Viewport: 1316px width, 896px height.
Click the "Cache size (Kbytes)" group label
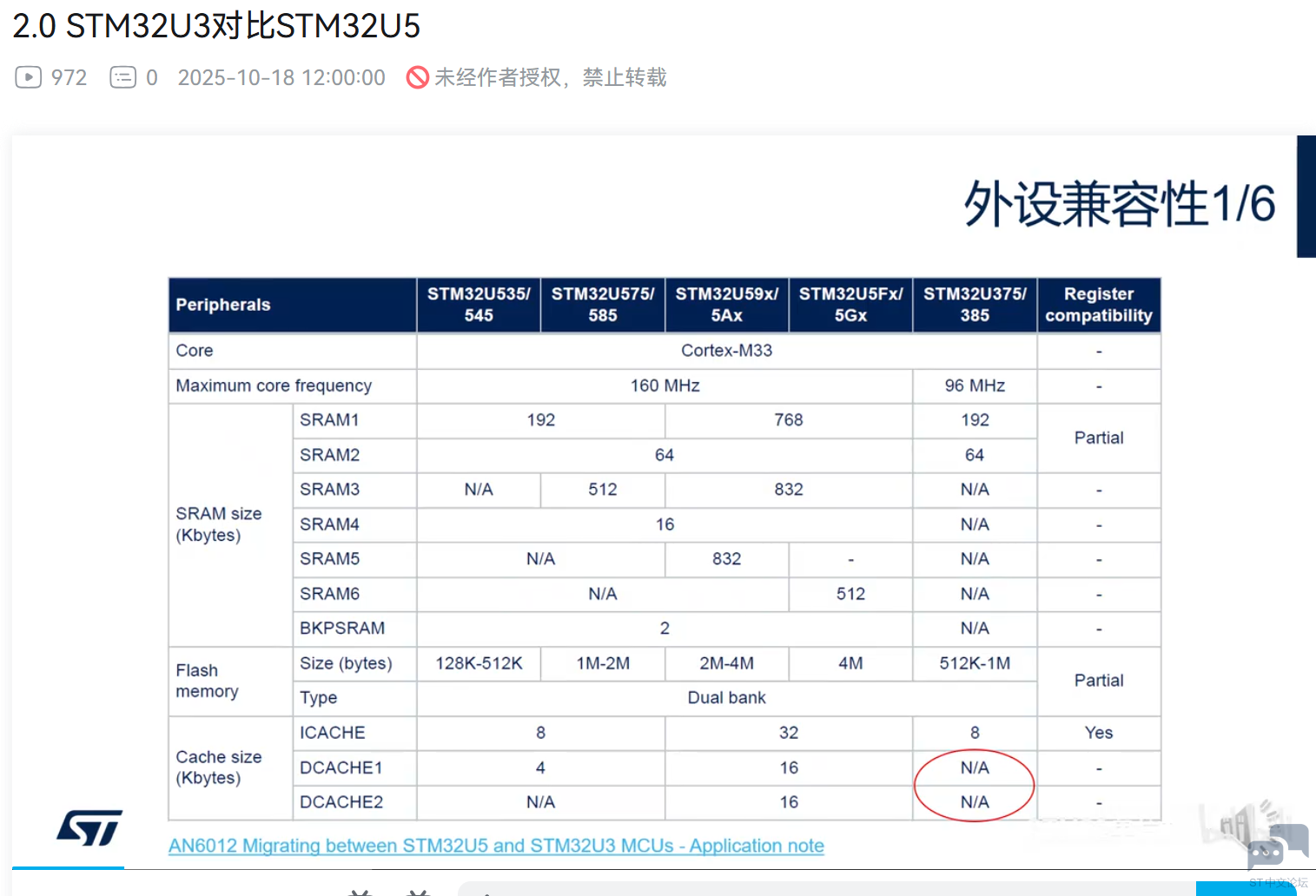pos(219,768)
